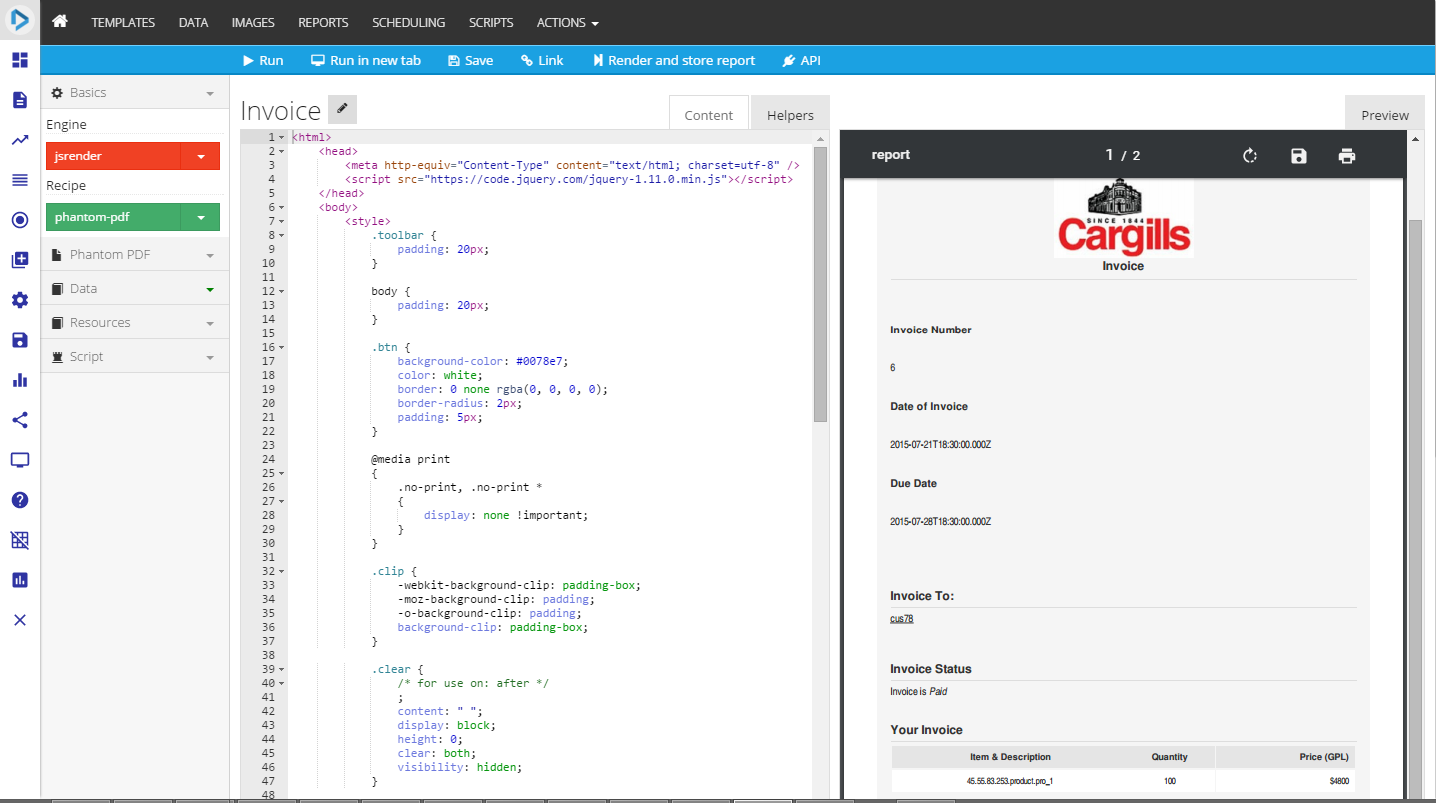The height and width of the screenshot is (803, 1436).
Task: Click the crossed-out grid icon in sidebar
Action: tap(20, 540)
